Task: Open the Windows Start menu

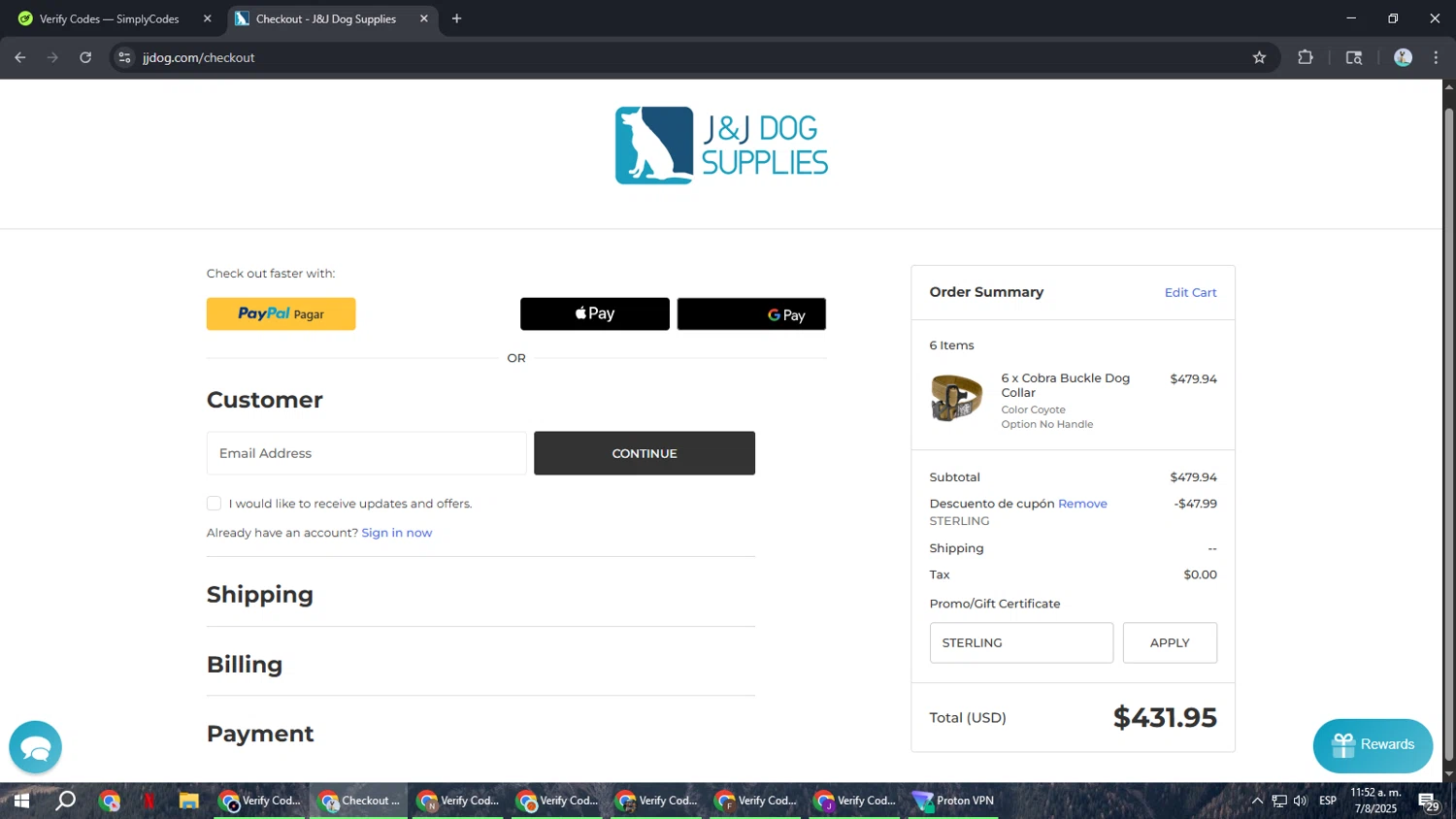Action: (20, 801)
